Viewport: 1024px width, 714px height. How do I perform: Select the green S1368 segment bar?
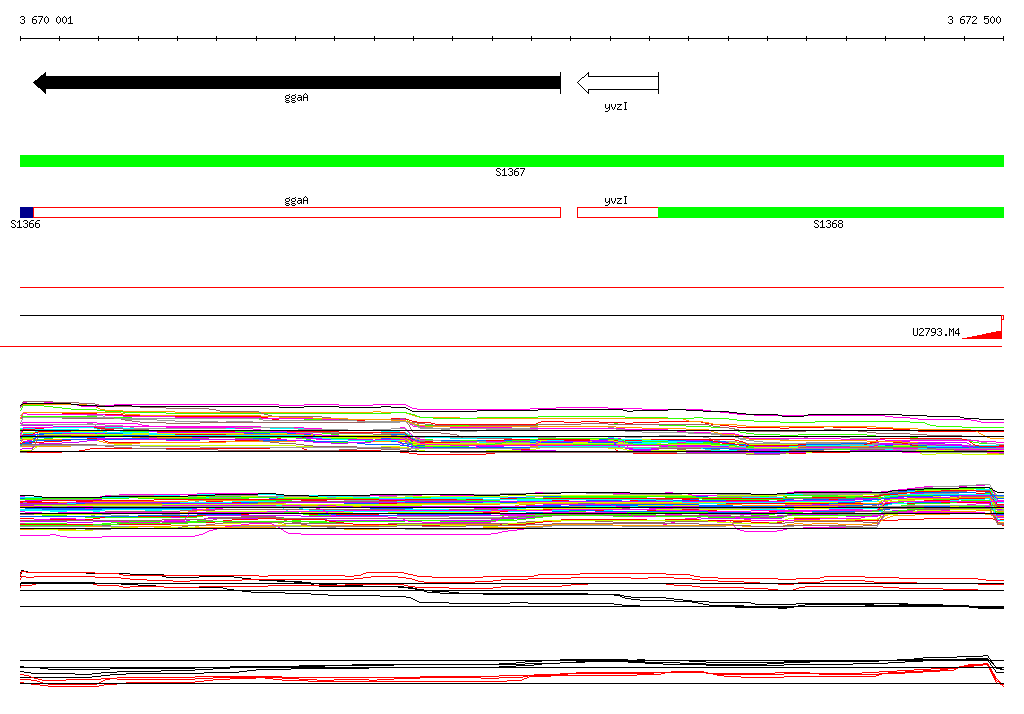point(831,212)
